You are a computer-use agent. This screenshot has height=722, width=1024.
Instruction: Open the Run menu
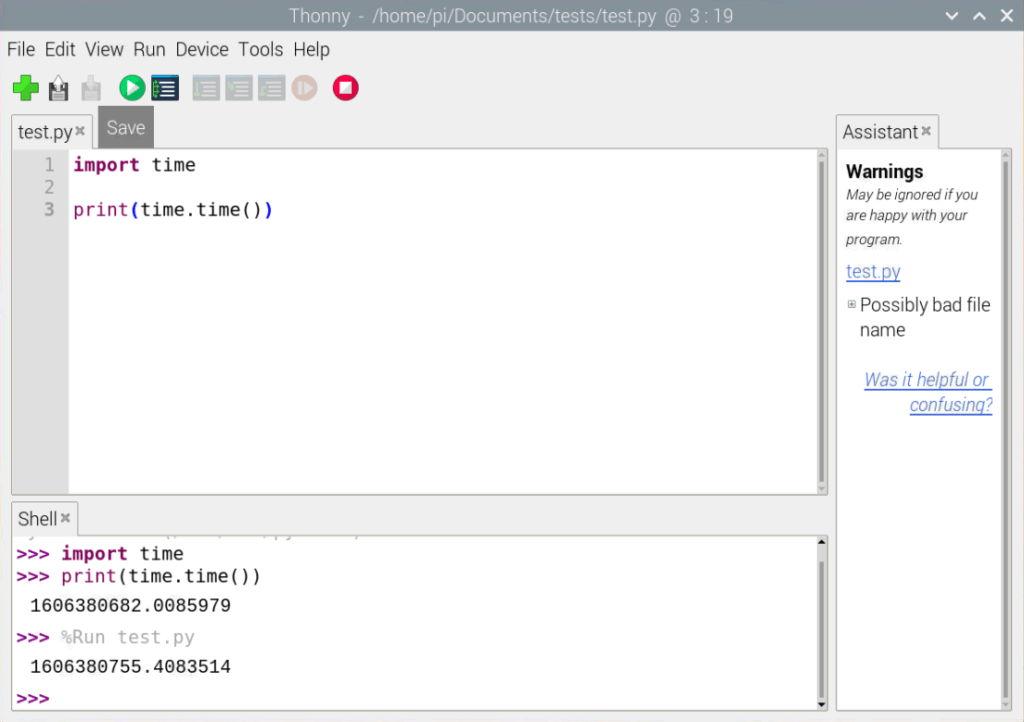(149, 49)
